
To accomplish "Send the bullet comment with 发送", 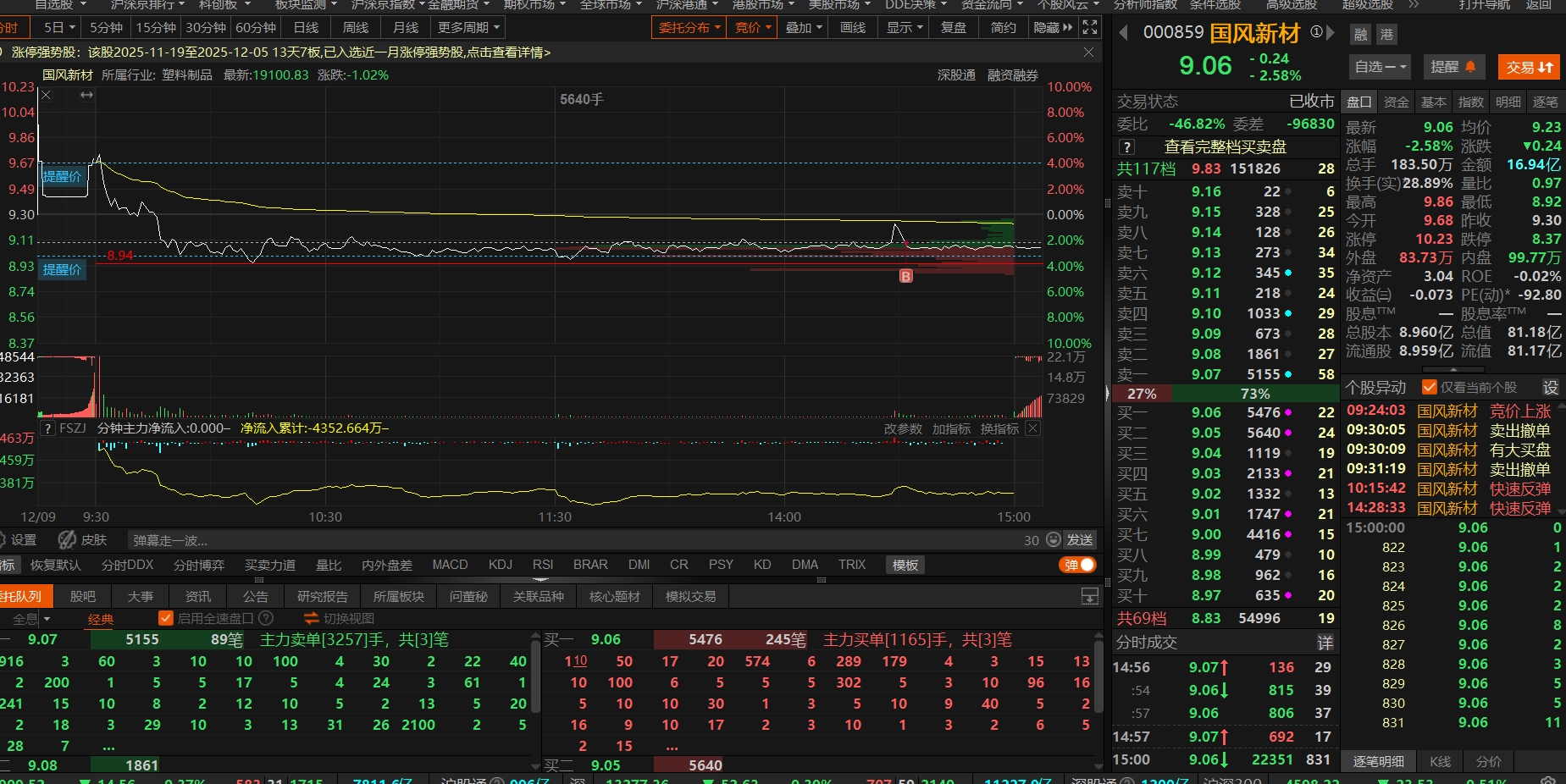I will (x=1080, y=540).
